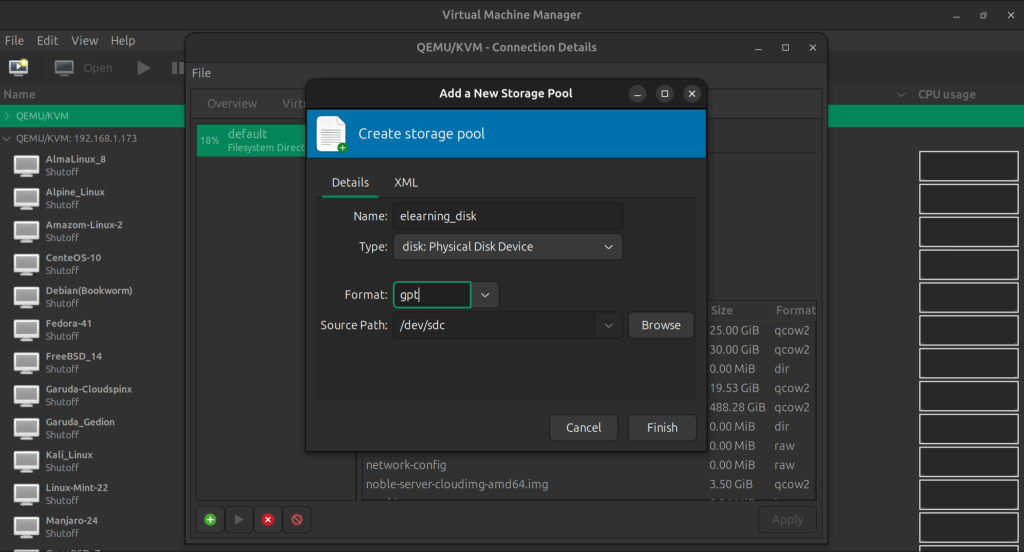Click the green Add pool plus icon

click(210, 520)
